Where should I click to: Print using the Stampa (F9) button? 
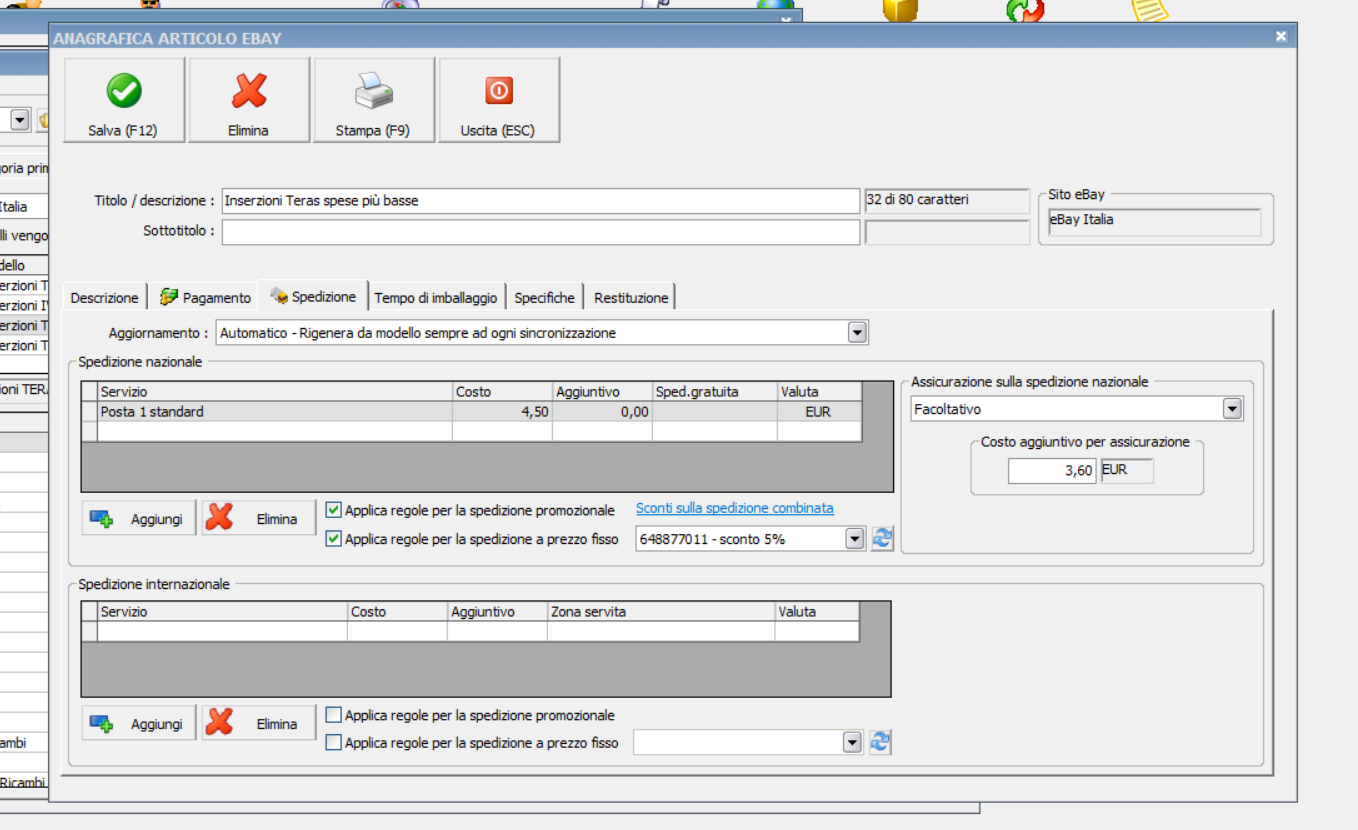coord(374,100)
